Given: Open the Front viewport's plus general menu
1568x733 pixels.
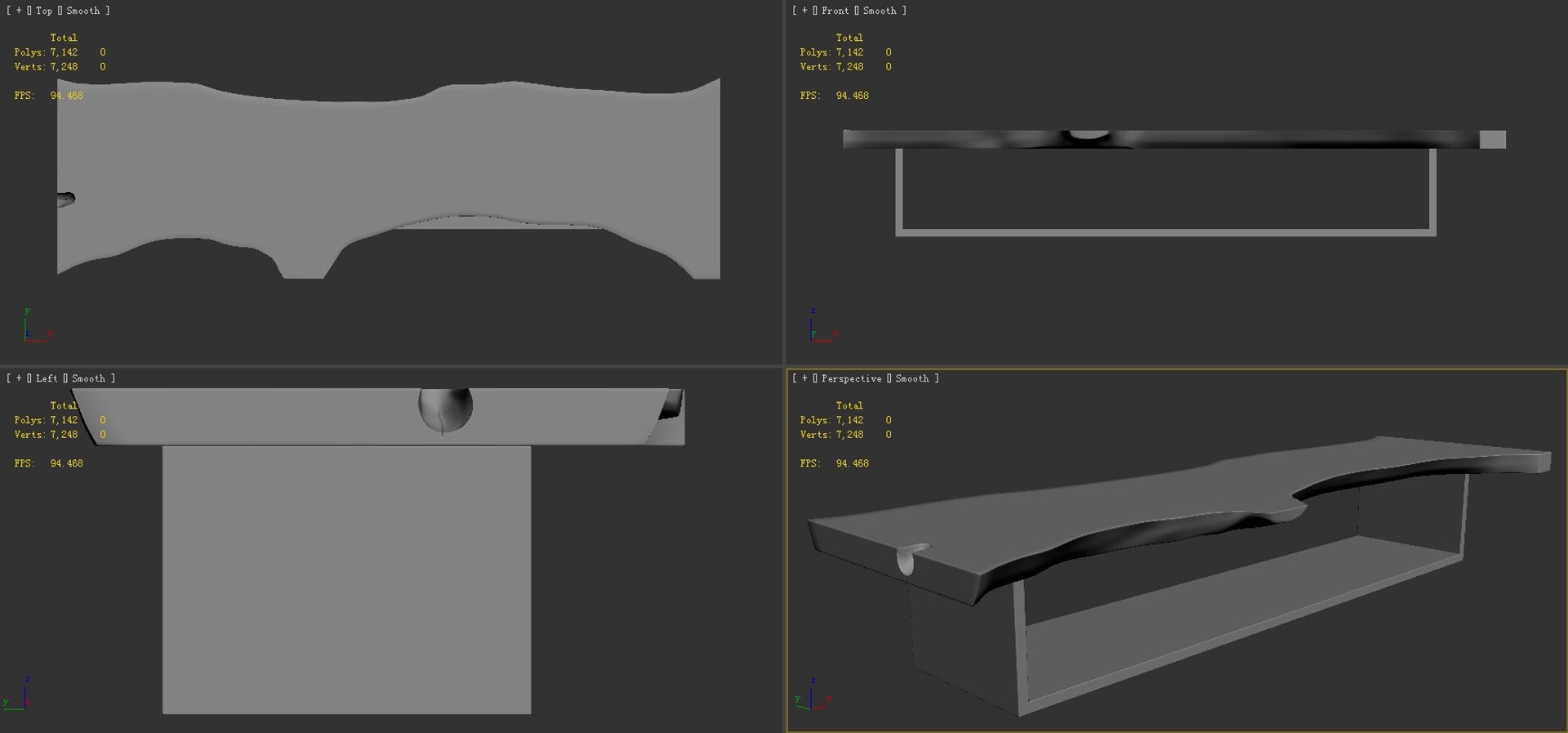Looking at the screenshot, I should pos(804,11).
